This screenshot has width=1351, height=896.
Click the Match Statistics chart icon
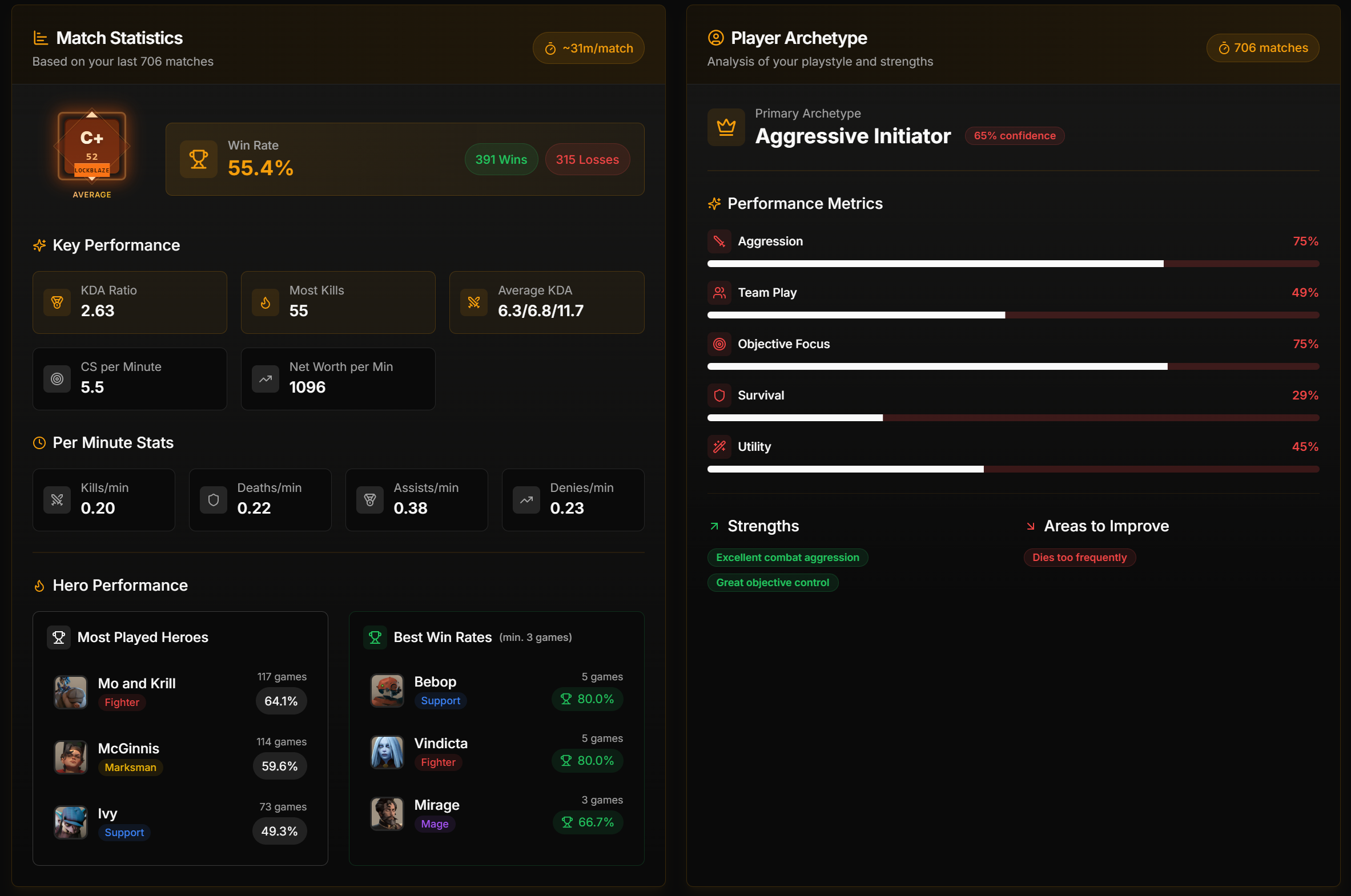coord(41,38)
